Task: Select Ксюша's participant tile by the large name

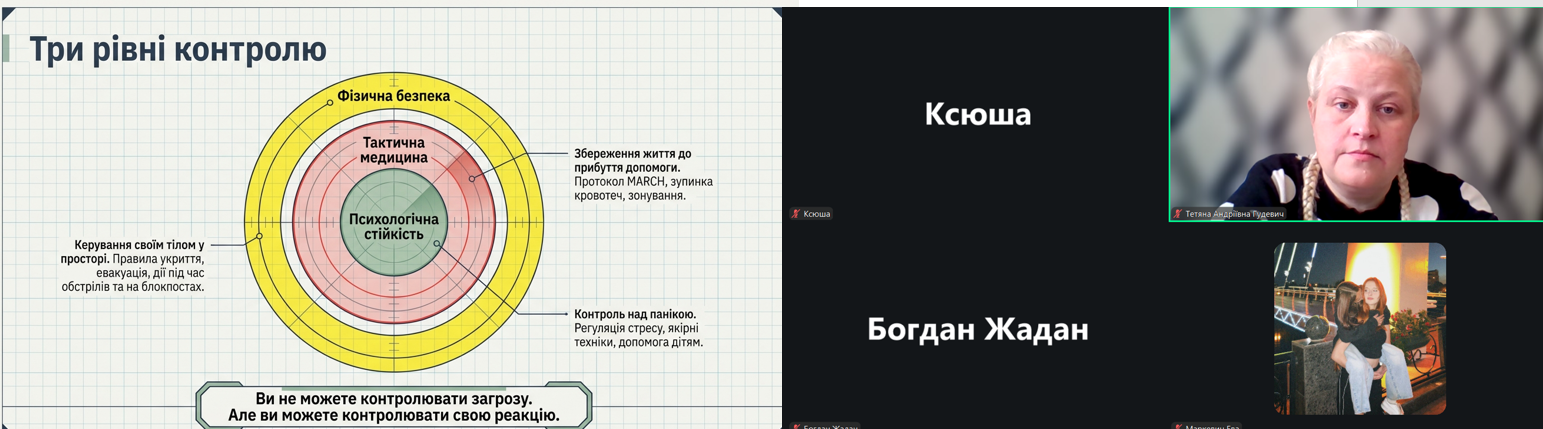Action: [x=976, y=115]
